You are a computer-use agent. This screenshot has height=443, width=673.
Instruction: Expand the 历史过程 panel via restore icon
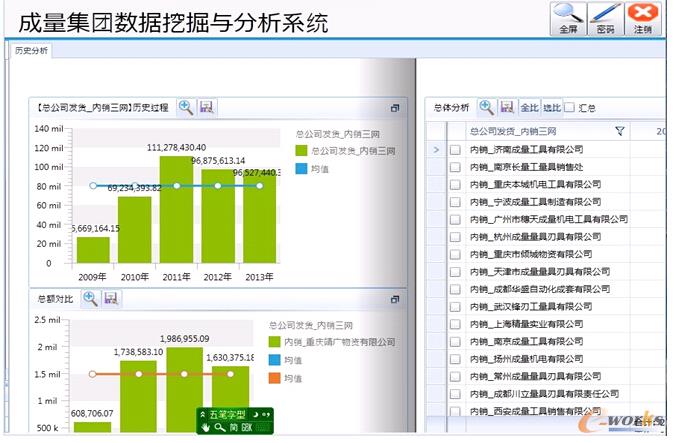point(395,107)
